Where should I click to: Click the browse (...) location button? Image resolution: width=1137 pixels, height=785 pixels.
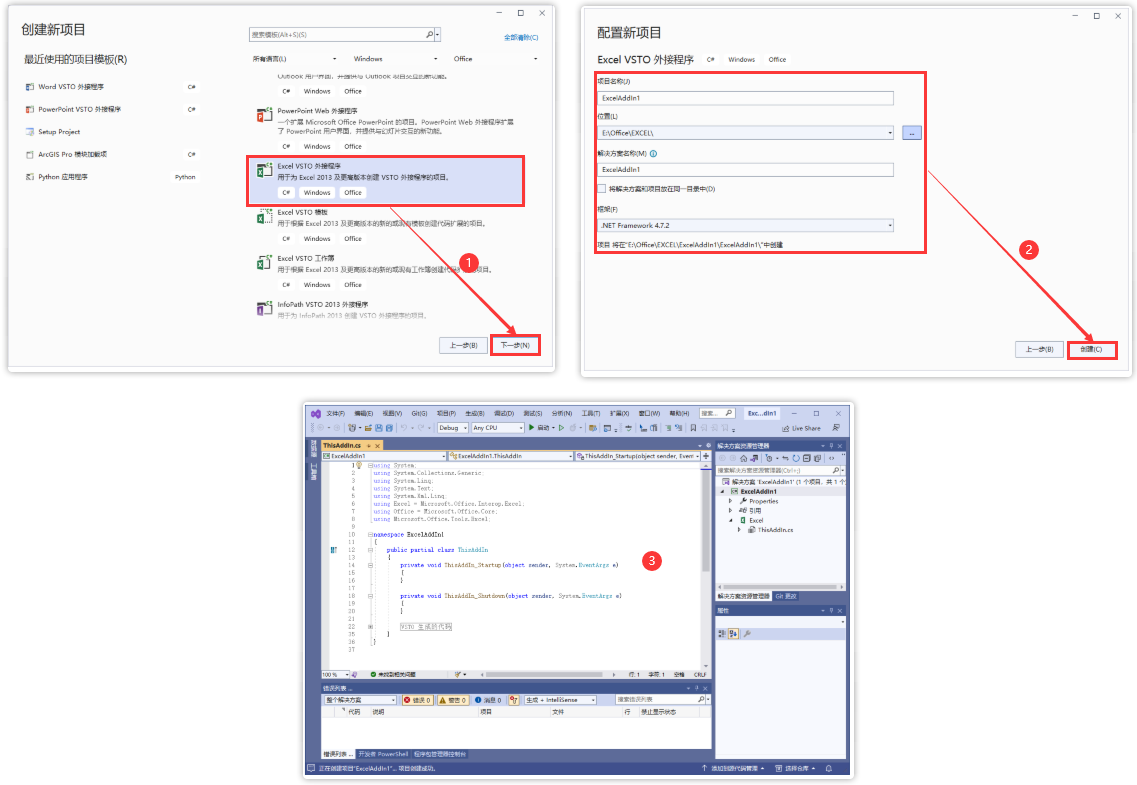(911, 133)
